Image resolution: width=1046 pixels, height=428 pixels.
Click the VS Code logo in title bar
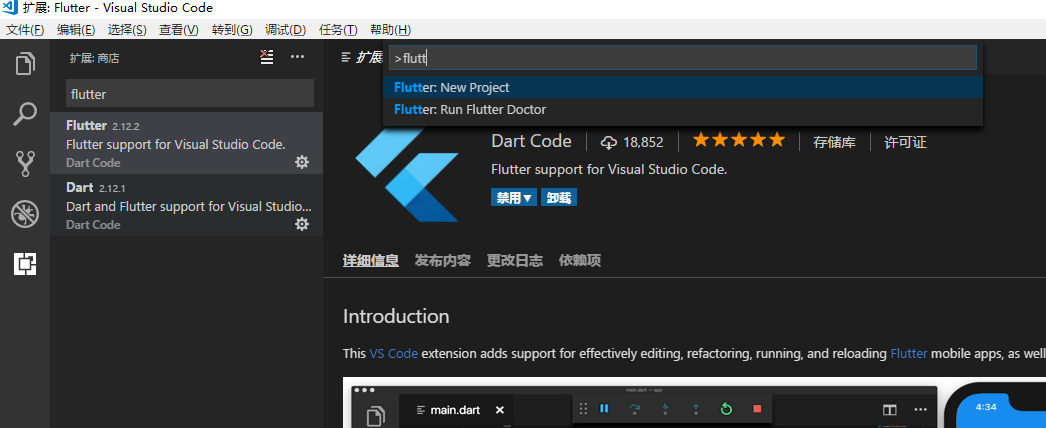click(9, 8)
